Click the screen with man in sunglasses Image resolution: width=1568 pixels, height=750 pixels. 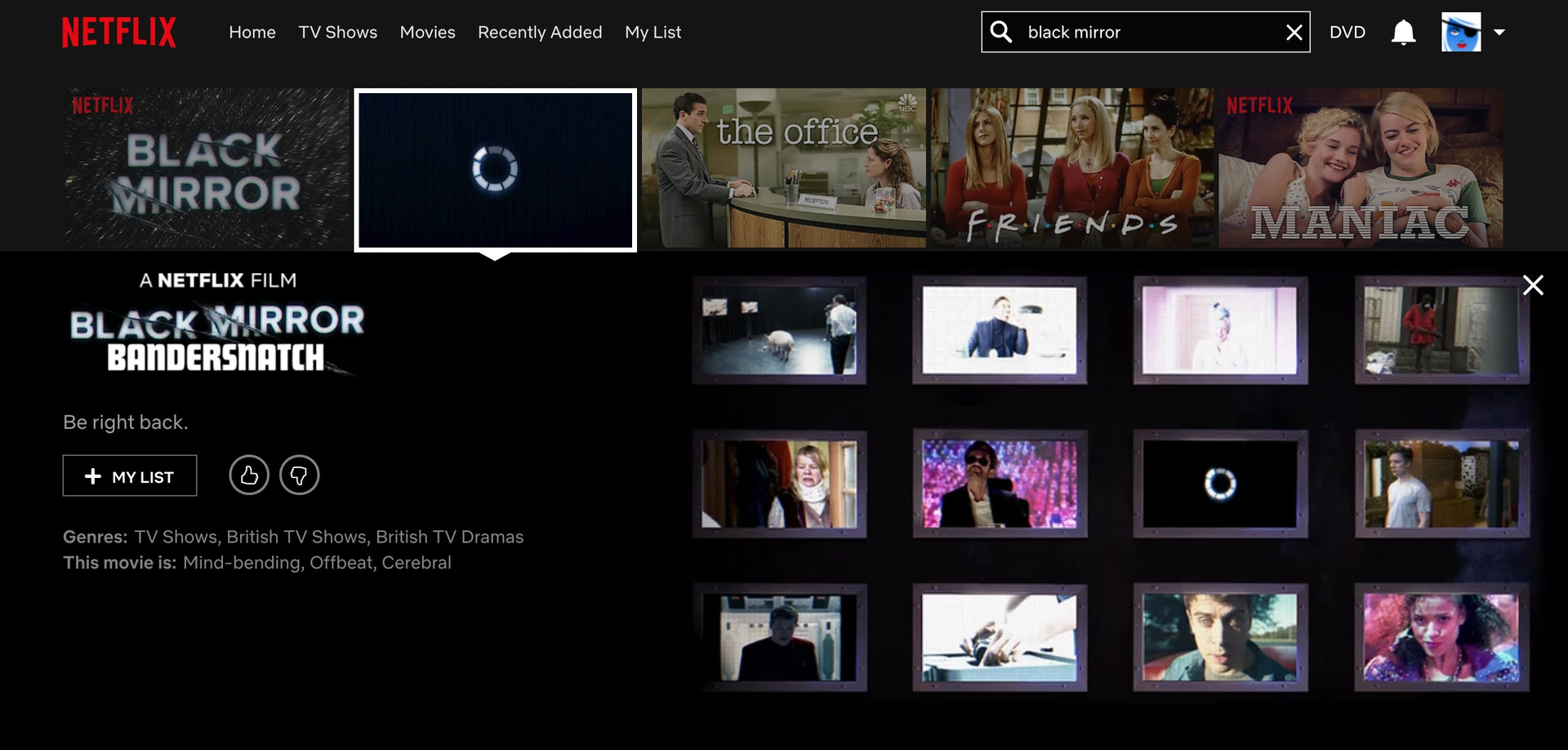(1000, 484)
